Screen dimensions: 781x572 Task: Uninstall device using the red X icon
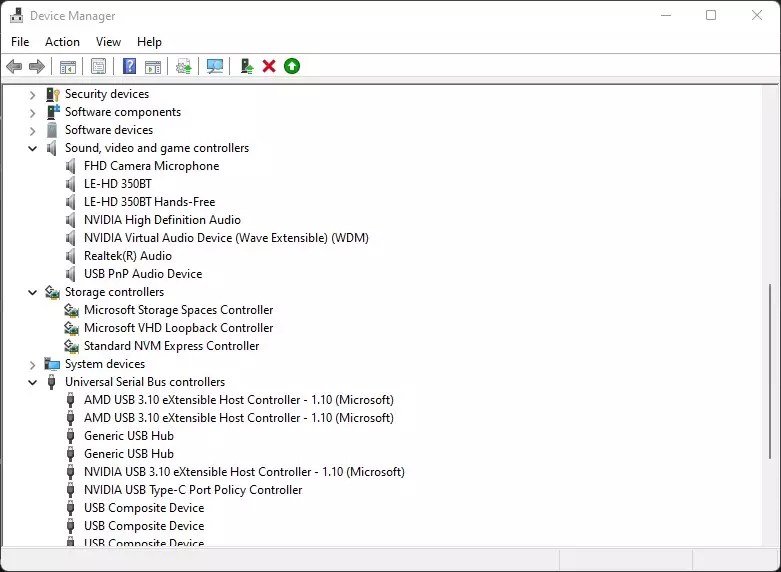[269, 66]
